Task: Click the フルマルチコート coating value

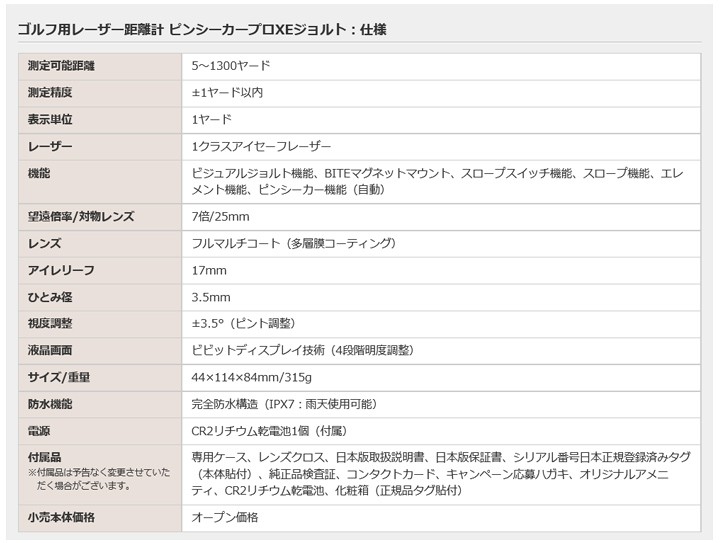Action: (x=294, y=244)
